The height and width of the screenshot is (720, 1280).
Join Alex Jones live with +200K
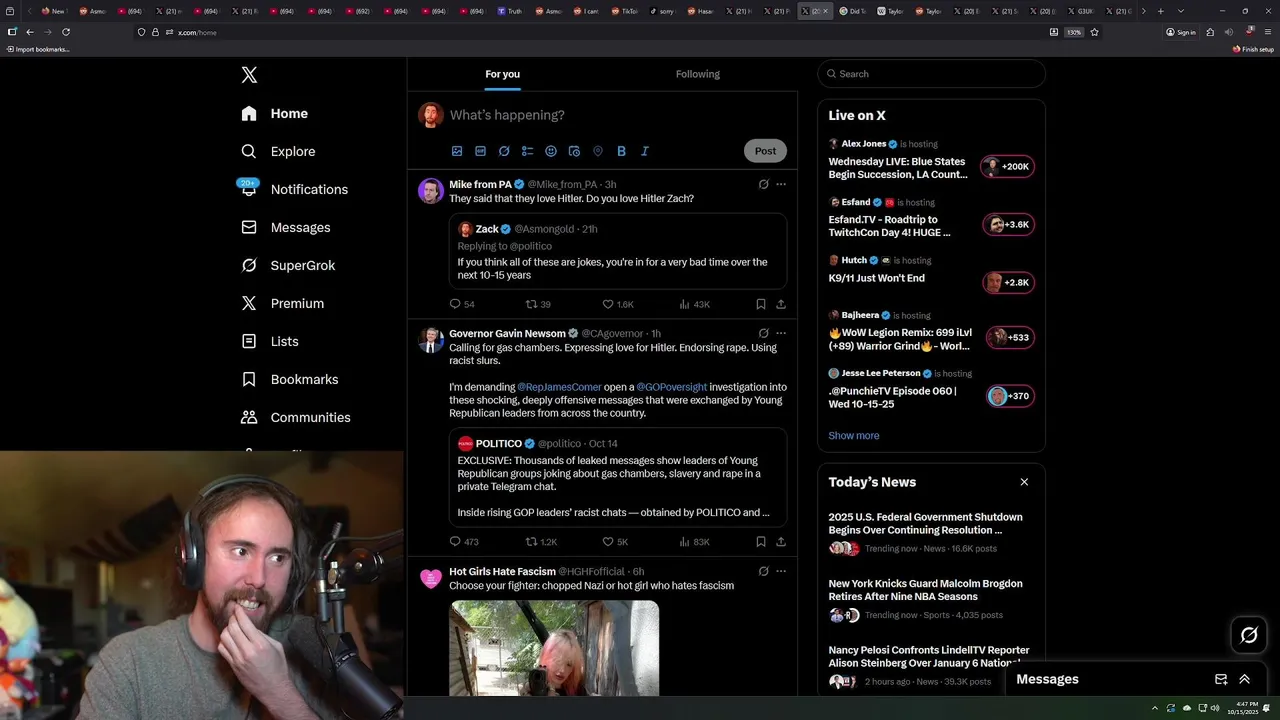pos(1007,167)
